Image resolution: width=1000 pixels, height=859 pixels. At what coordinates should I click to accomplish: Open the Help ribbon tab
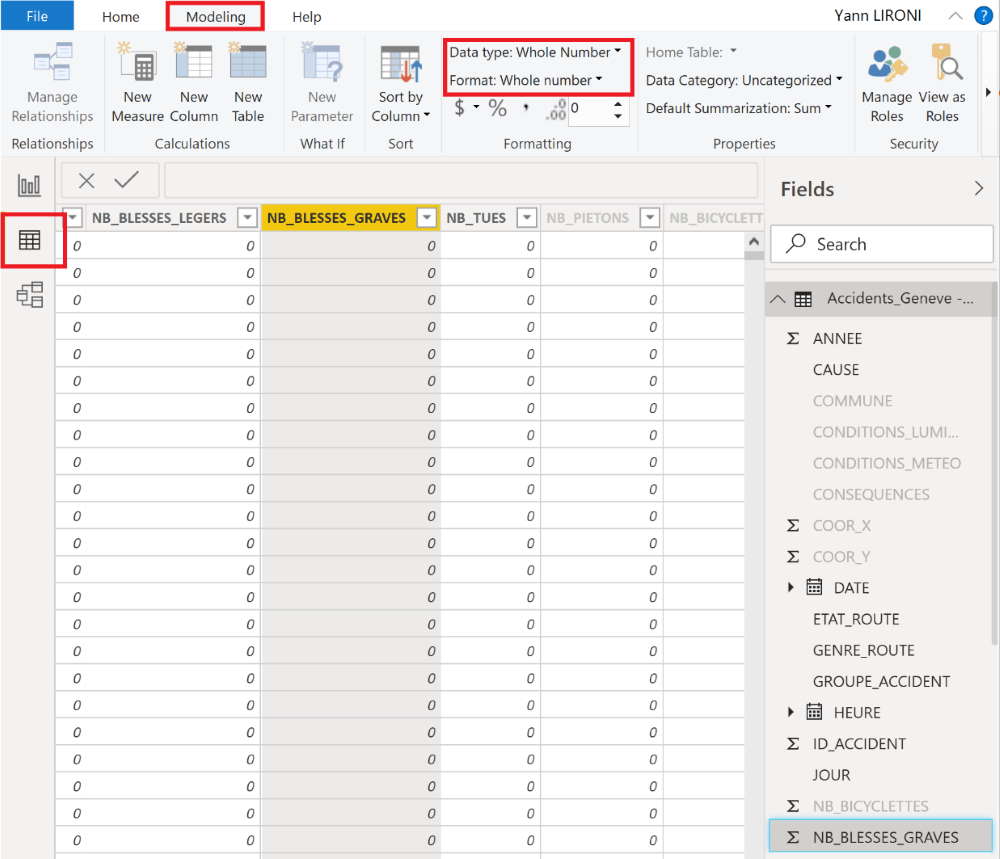(x=306, y=16)
